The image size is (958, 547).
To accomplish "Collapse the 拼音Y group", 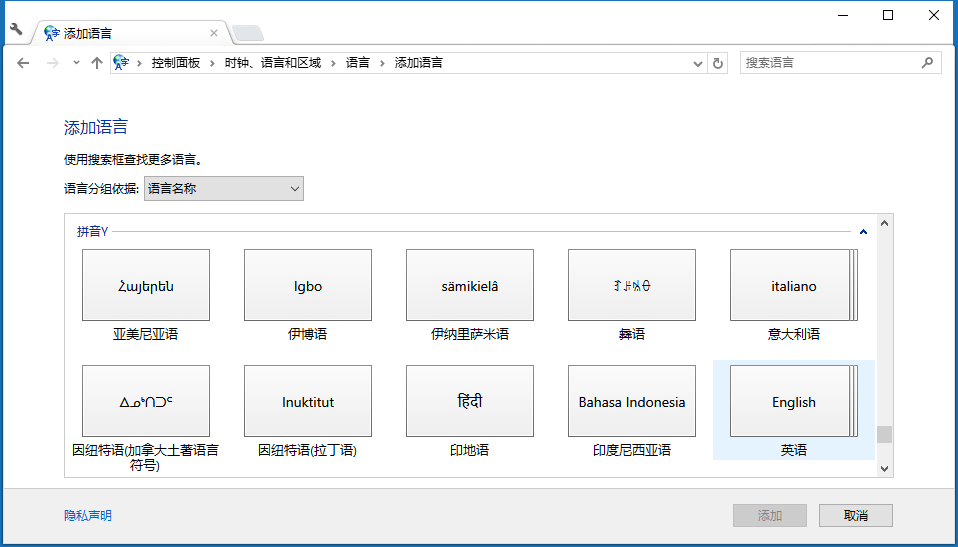I will 863,232.
